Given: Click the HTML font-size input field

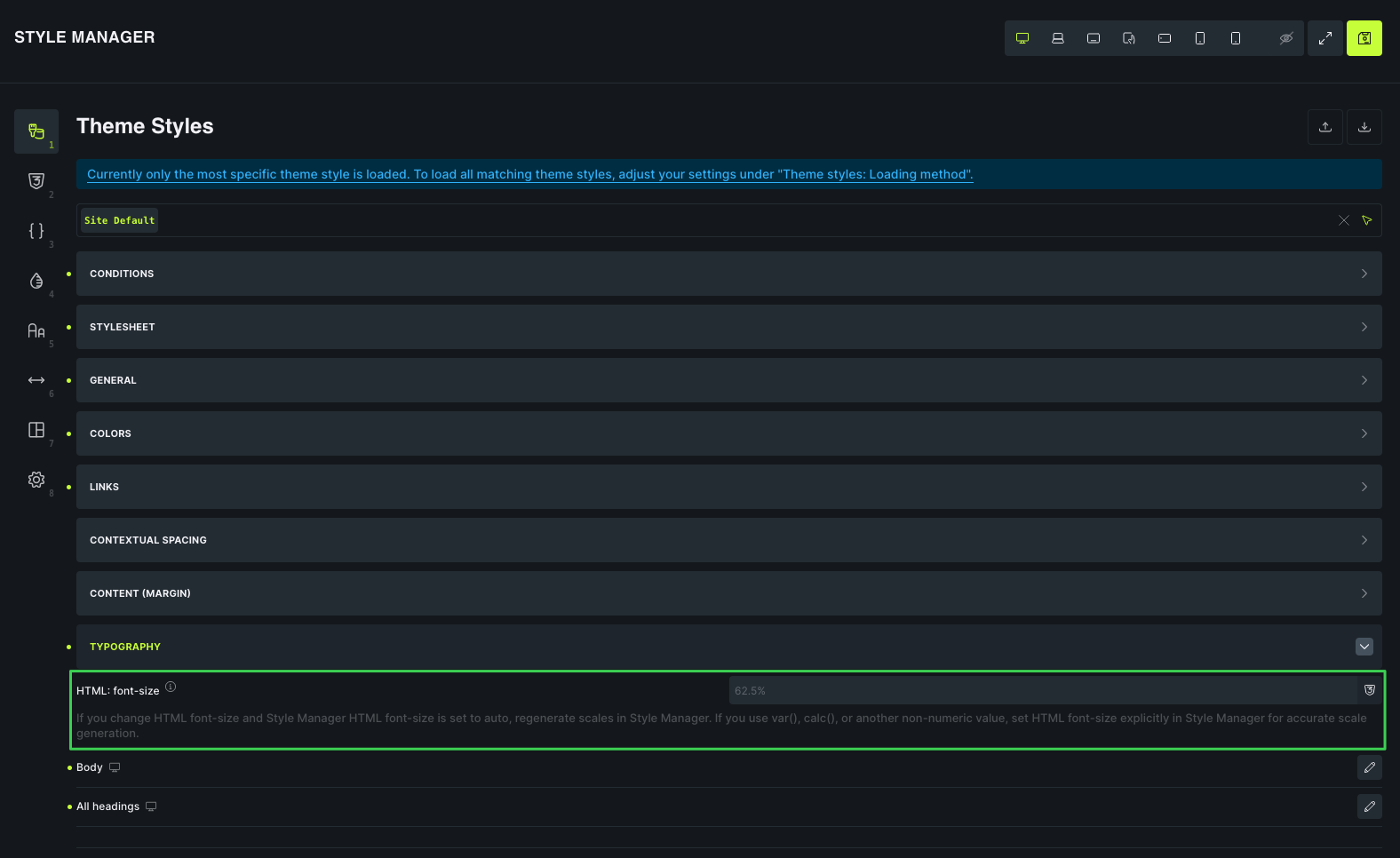Looking at the screenshot, I should [1043, 690].
